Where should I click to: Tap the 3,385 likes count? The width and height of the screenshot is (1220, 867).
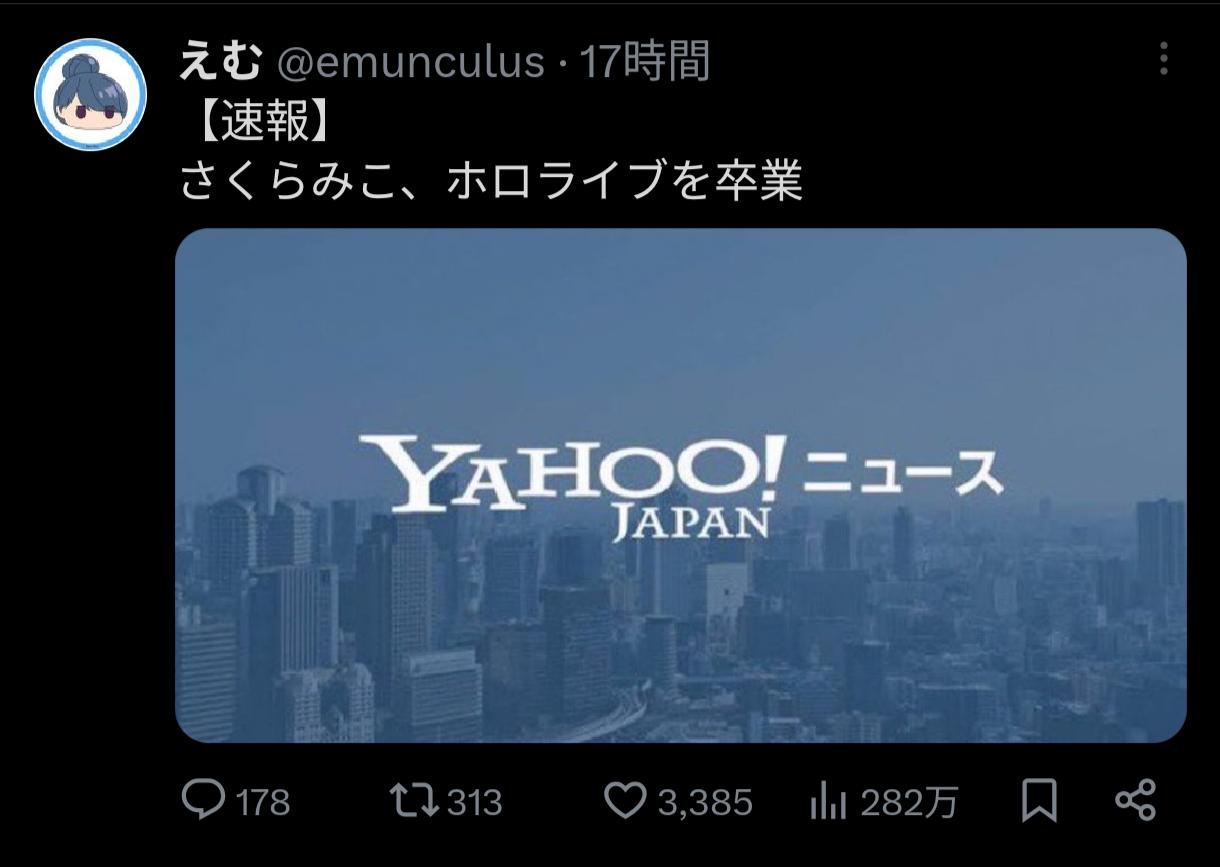point(705,802)
